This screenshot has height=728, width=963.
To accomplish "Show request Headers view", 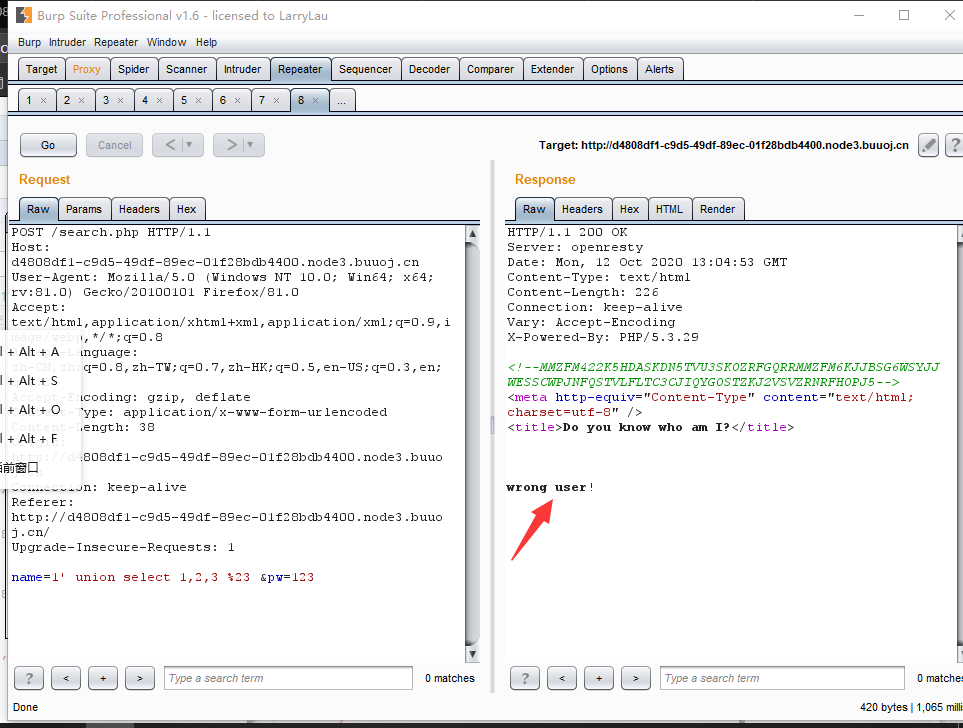I will click(139, 209).
